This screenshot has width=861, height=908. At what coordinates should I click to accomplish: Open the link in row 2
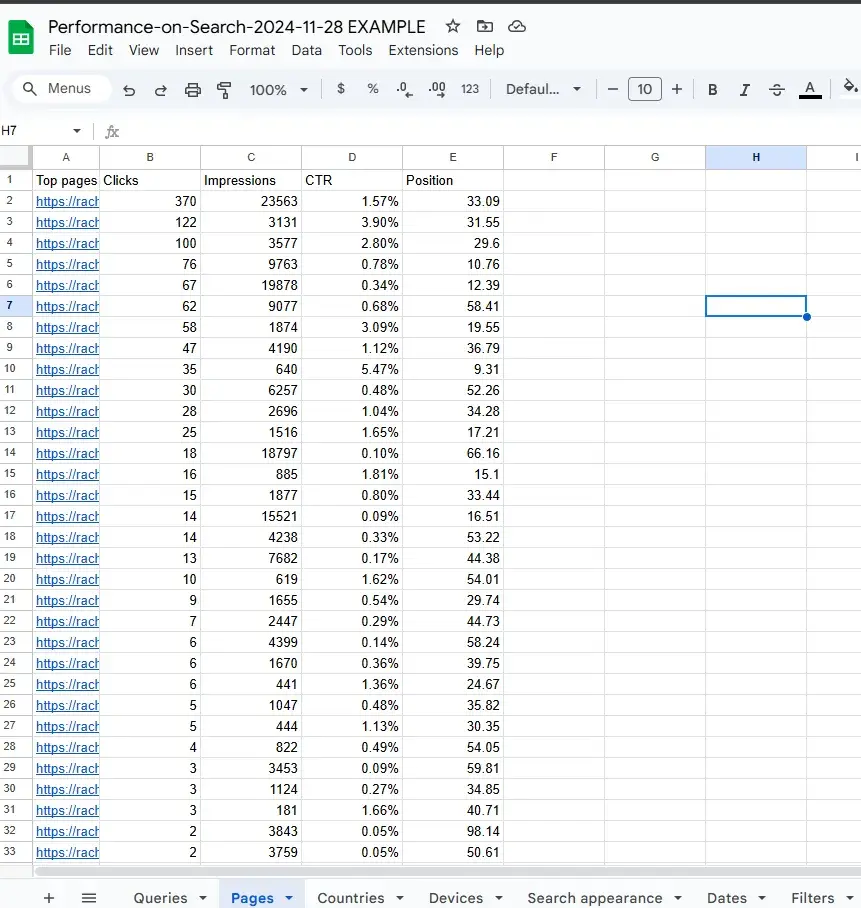coord(67,202)
